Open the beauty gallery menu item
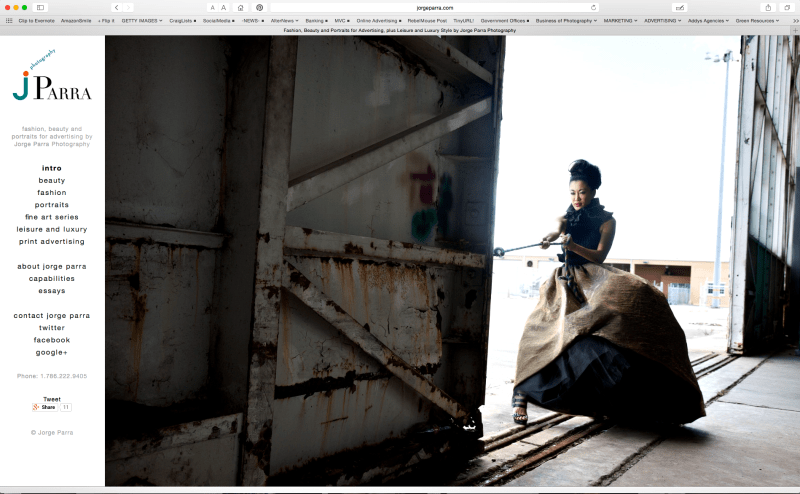The image size is (800, 494). click(x=52, y=180)
